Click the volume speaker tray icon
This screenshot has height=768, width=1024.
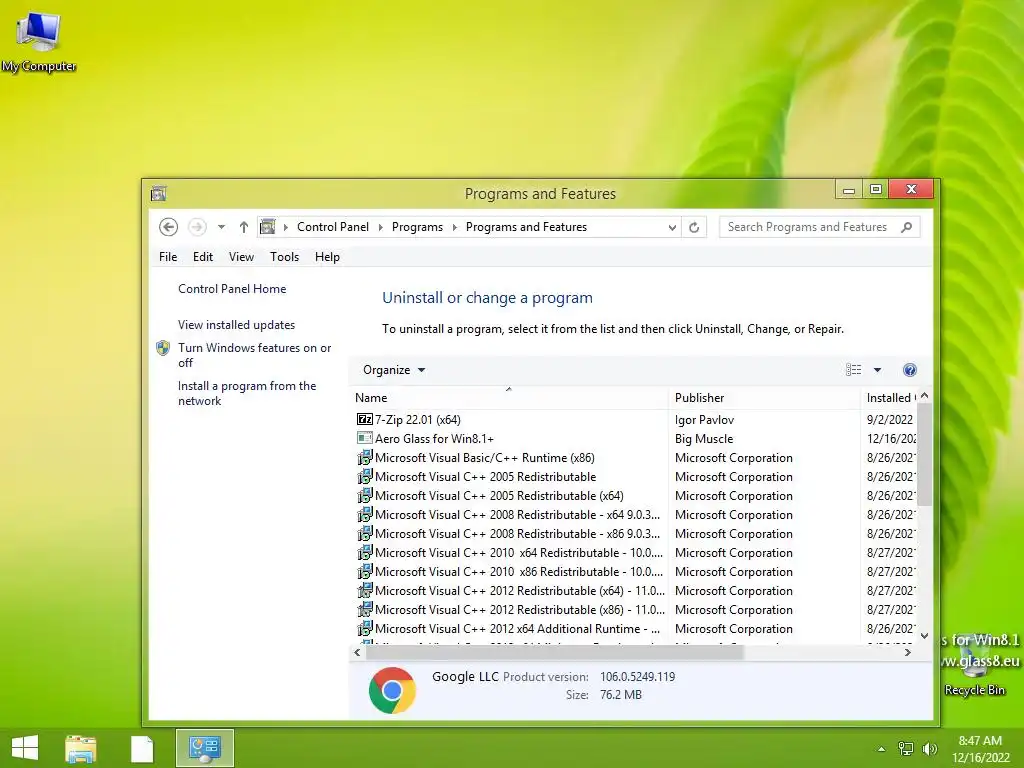pyautogui.click(x=929, y=748)
